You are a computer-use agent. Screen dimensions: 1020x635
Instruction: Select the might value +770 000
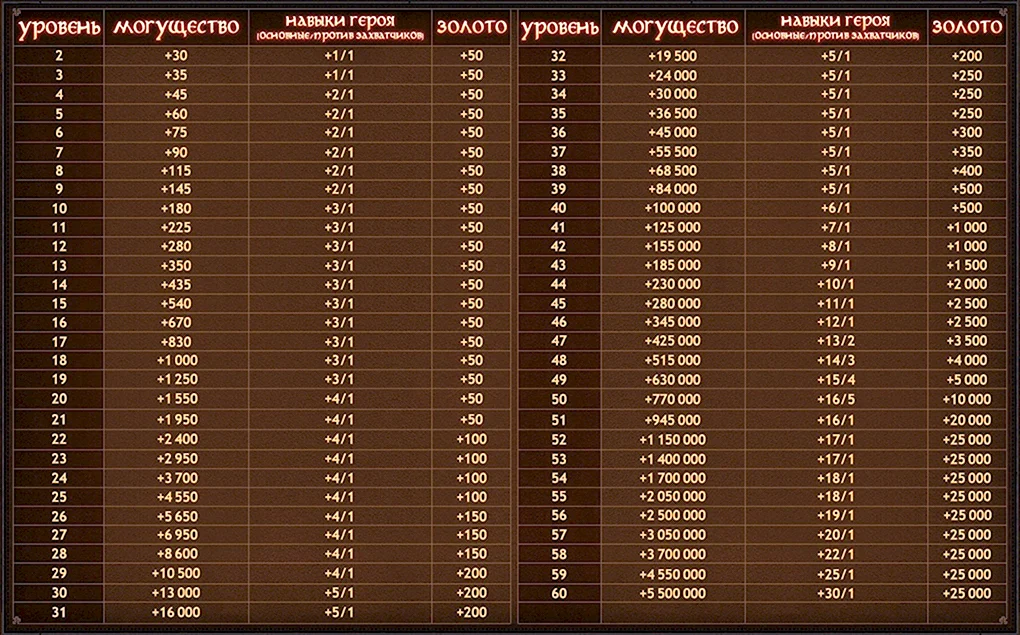coord(673,399)
